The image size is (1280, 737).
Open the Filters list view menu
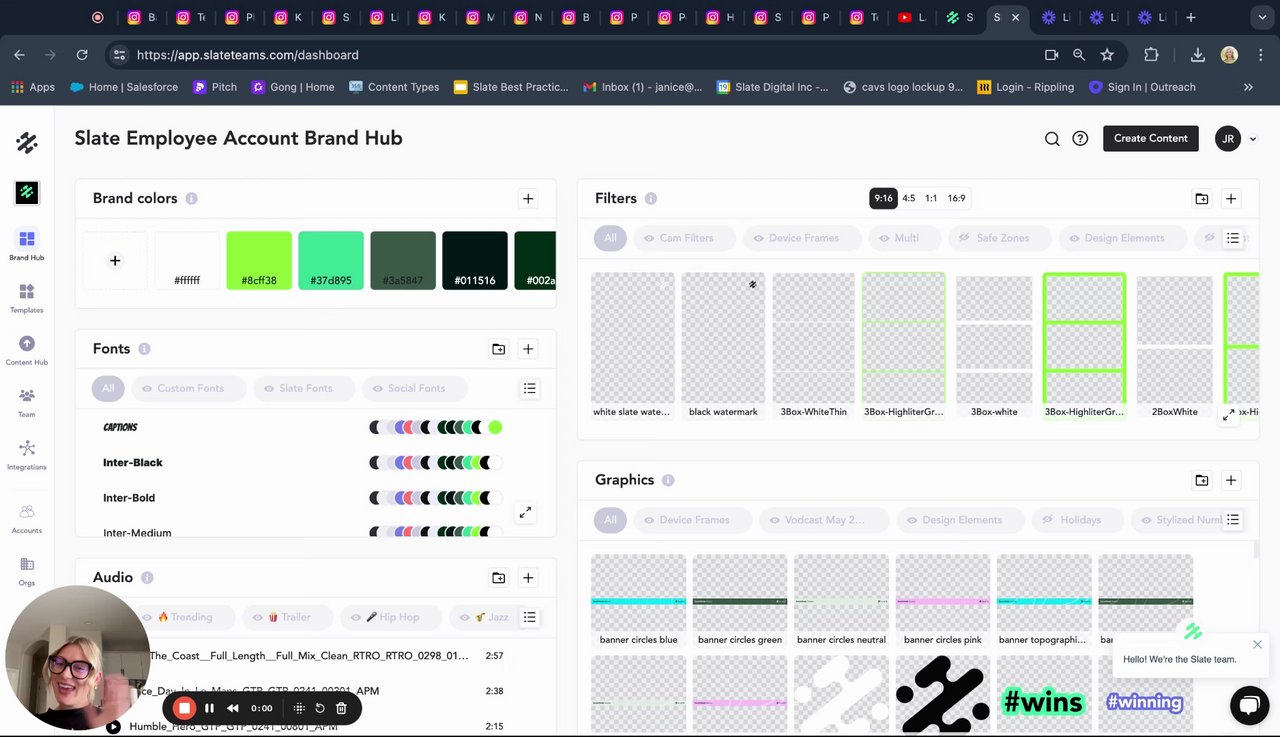click(x=1233, y=238)
